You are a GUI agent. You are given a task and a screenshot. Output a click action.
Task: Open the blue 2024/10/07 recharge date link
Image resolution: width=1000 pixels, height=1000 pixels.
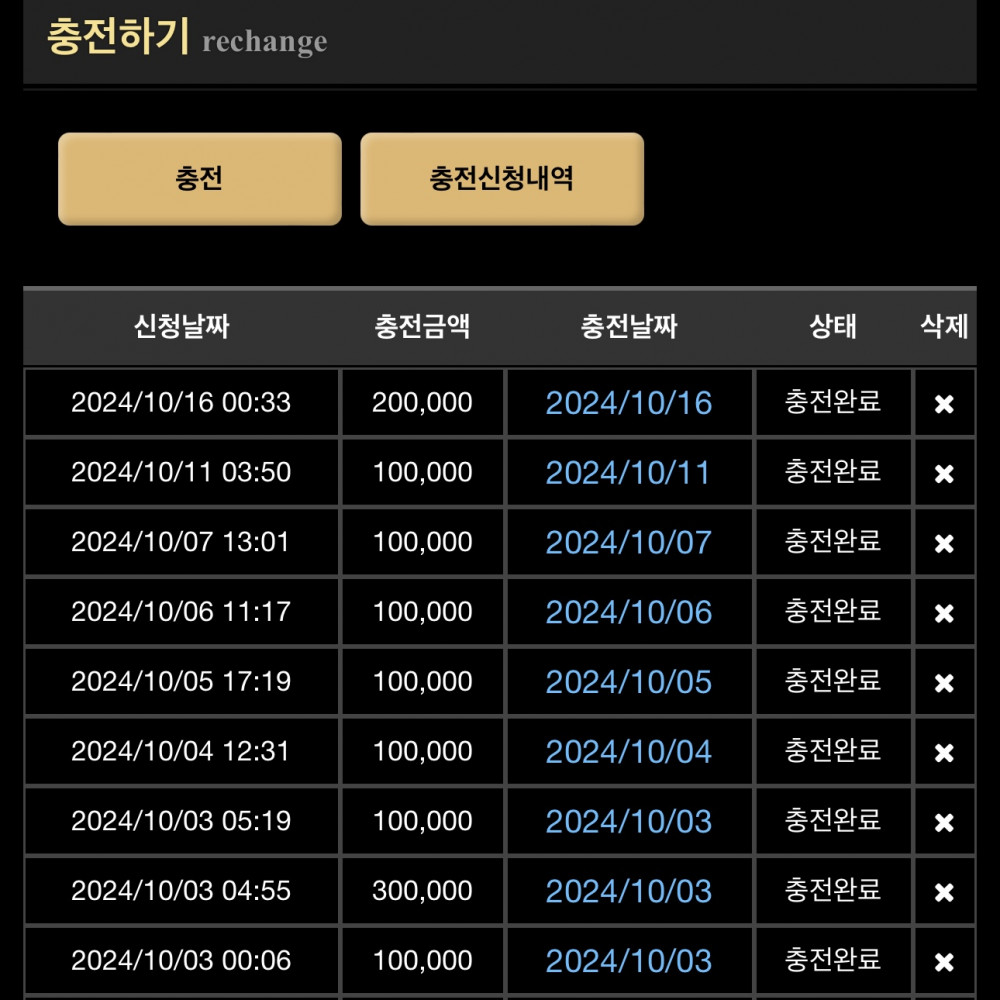[x=628, y=543]
